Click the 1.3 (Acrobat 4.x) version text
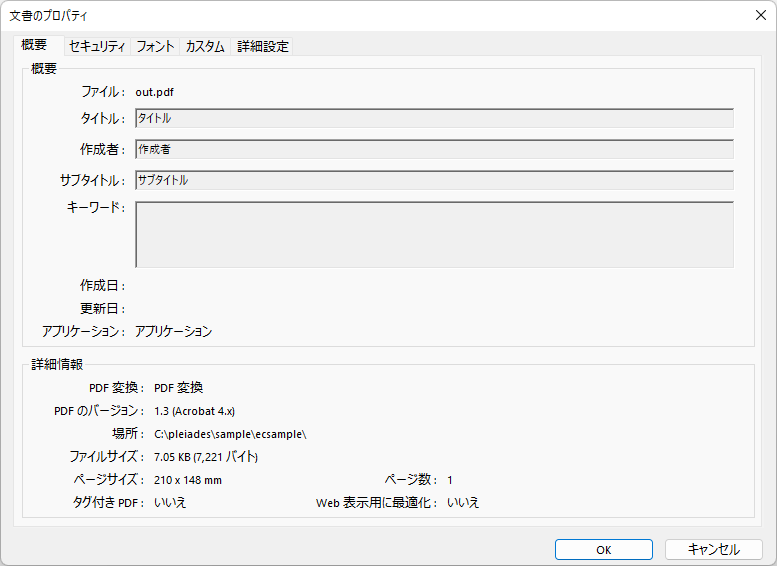 tap(194, 411)
